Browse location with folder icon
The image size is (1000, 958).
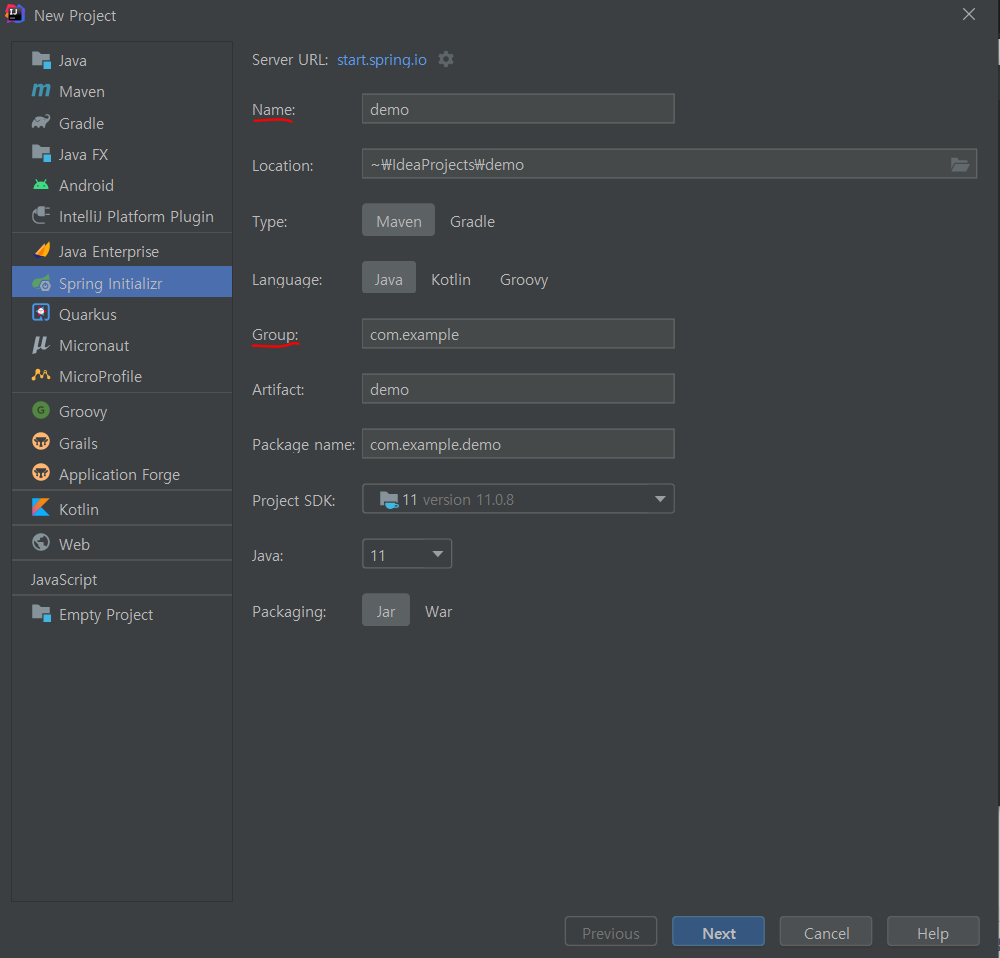[960, 165]
